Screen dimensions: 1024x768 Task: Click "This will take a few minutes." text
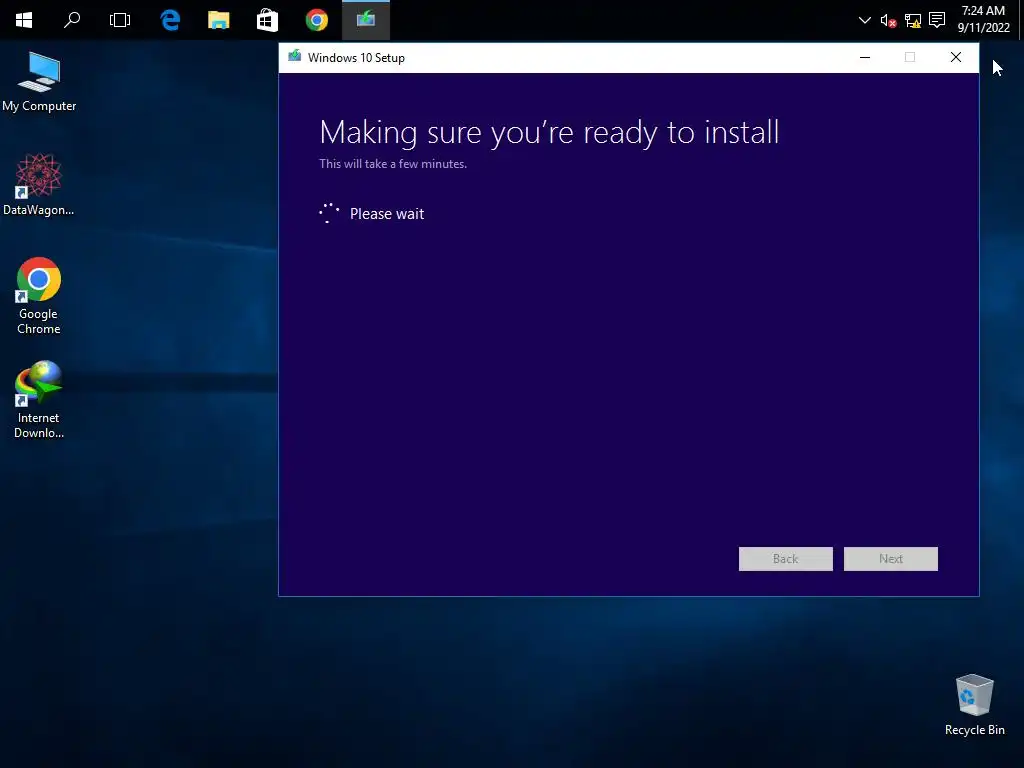click(x=393, y=164)
